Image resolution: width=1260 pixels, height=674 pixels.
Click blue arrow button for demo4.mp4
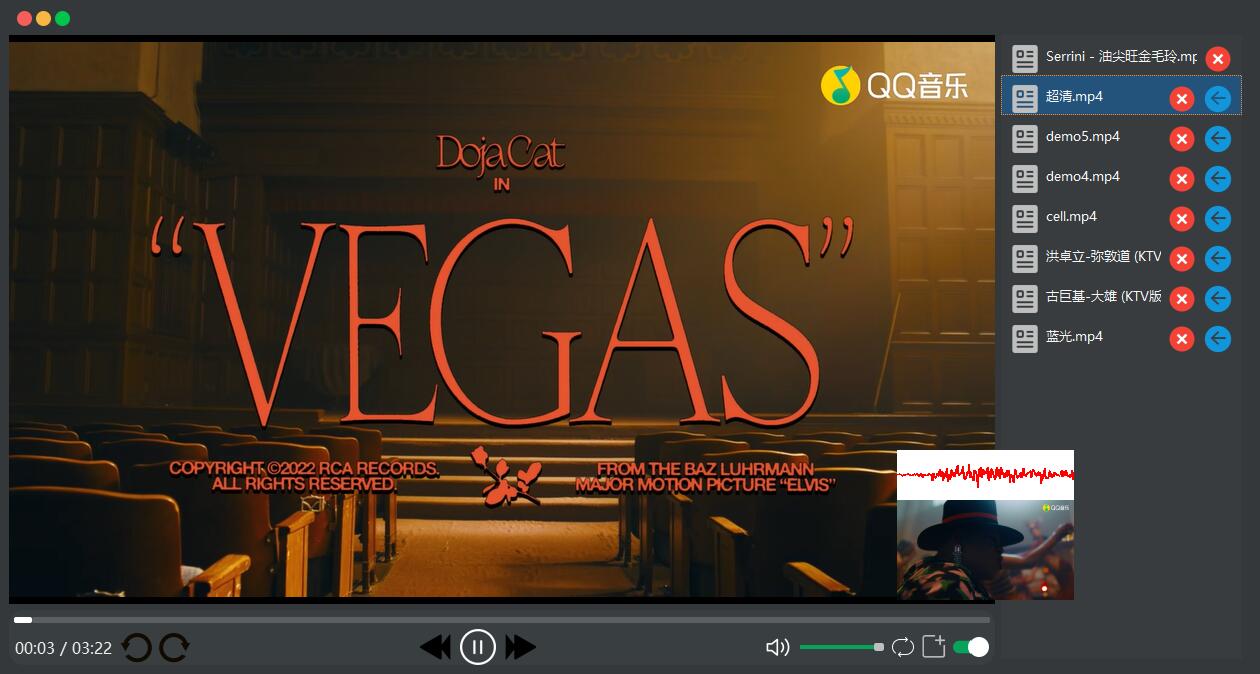coord(1217,178)
